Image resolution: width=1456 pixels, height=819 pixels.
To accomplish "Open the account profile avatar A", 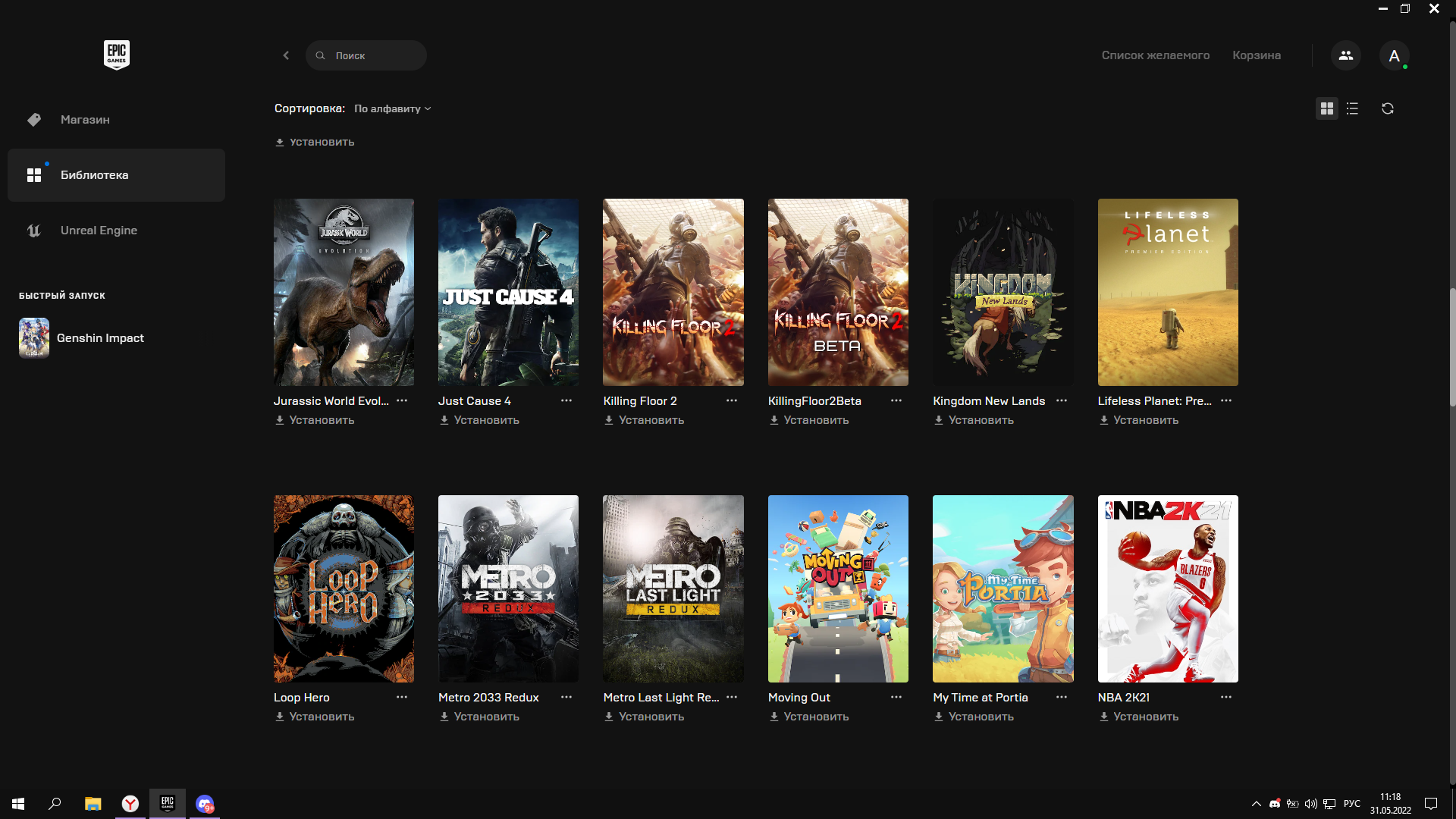I will click(x=1394, y=55).
